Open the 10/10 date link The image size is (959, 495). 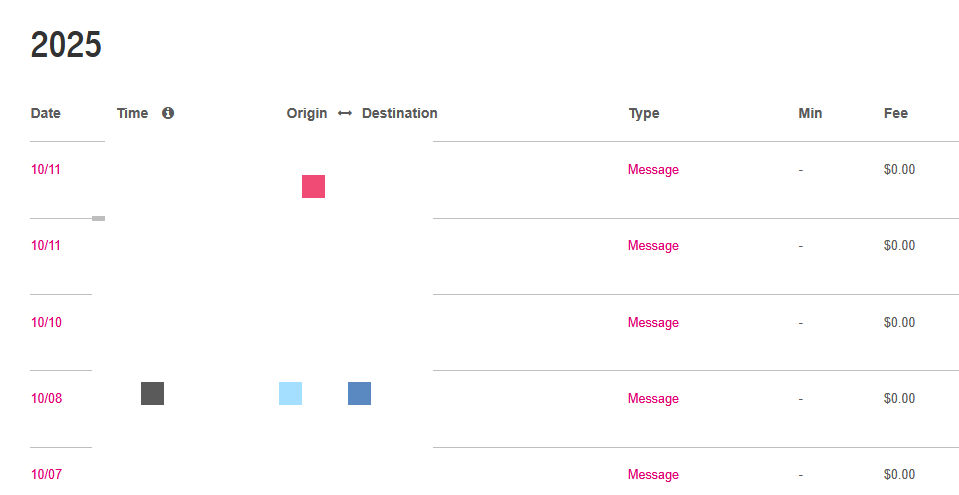click(46, 322)
